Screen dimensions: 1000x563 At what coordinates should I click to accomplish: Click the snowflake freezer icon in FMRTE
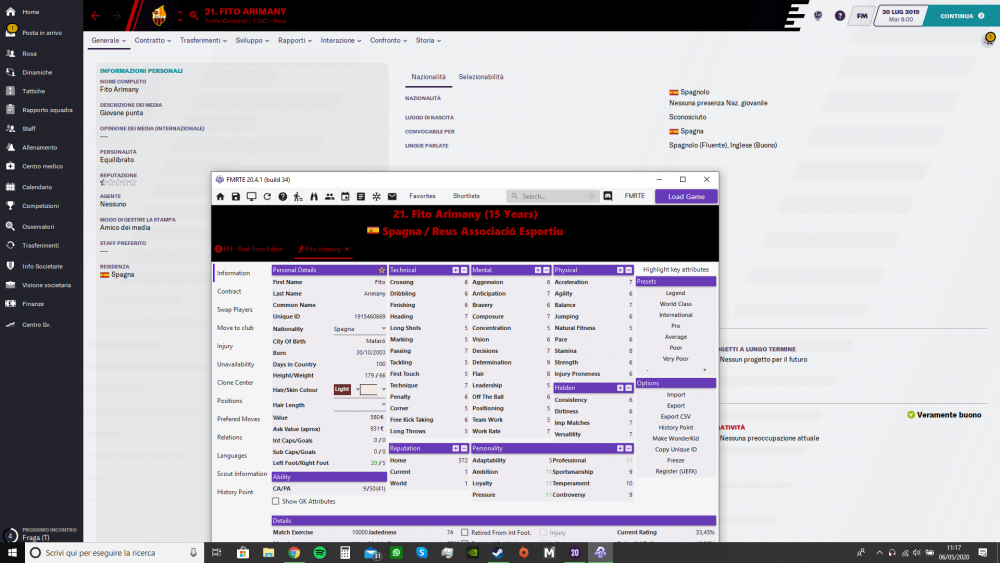(376, 196)
